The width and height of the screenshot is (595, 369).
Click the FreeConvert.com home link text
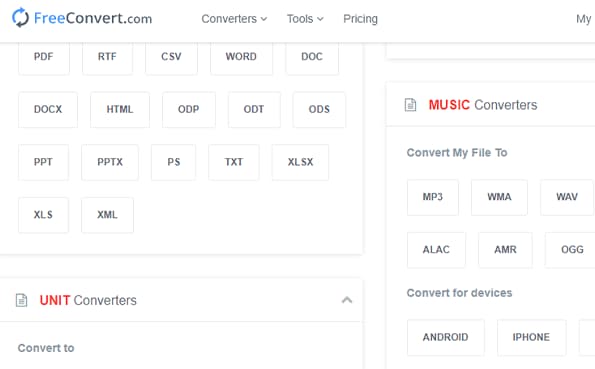pyautogui.click(x=93, y=18)
